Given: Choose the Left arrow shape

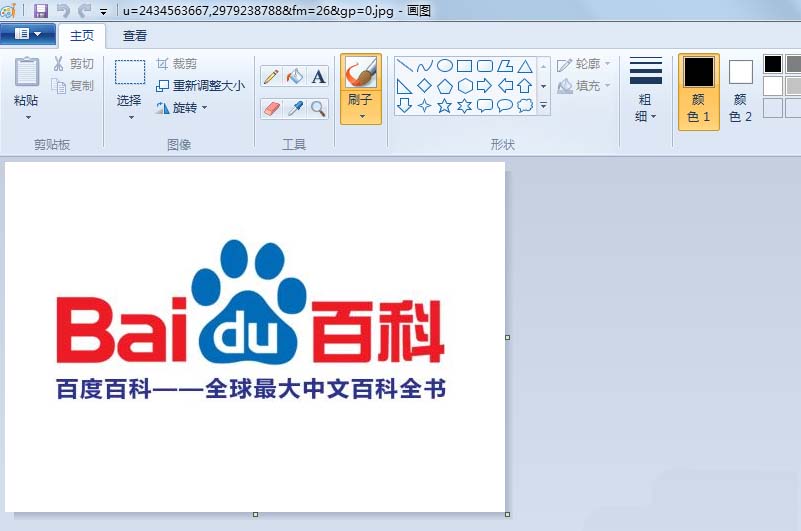Looking at the screenshot, I should pos(505,86).
